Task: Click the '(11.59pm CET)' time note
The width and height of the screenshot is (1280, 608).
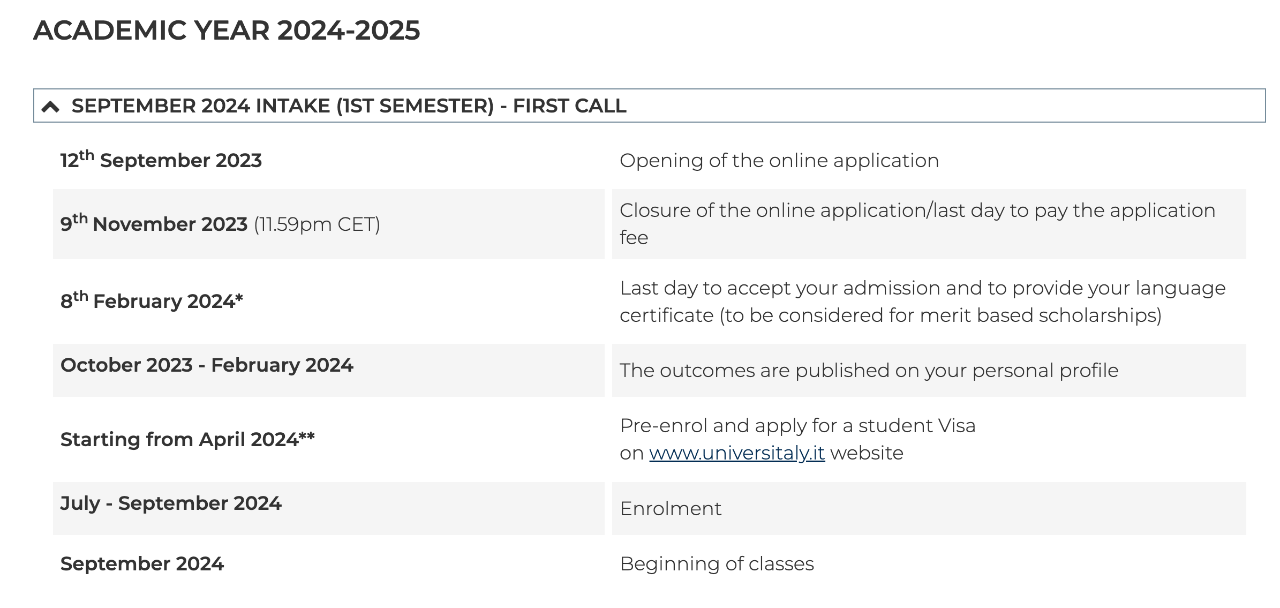Action: click(x=317, y=225)
